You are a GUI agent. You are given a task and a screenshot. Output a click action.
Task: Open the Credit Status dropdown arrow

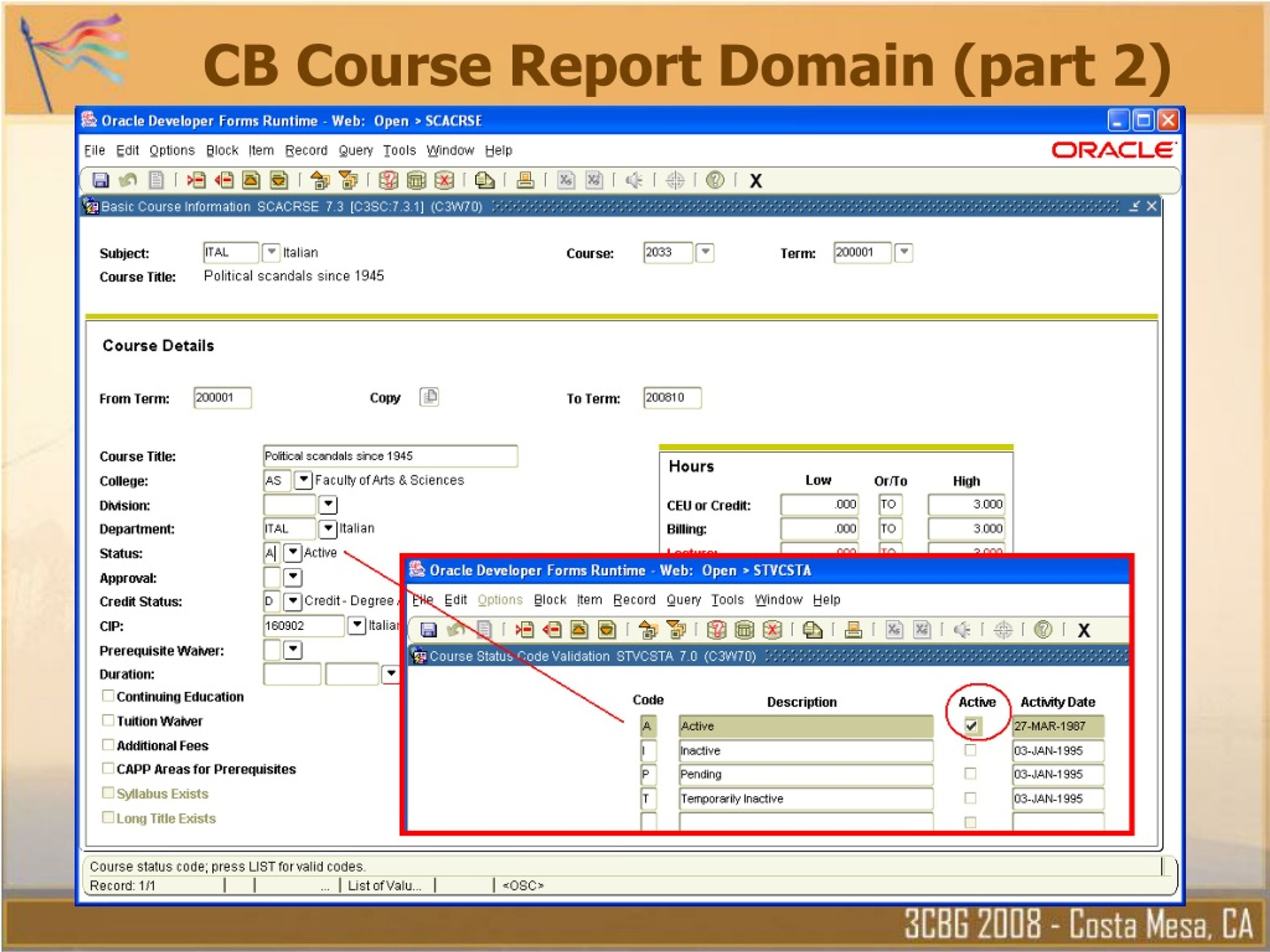click(293, 601)
